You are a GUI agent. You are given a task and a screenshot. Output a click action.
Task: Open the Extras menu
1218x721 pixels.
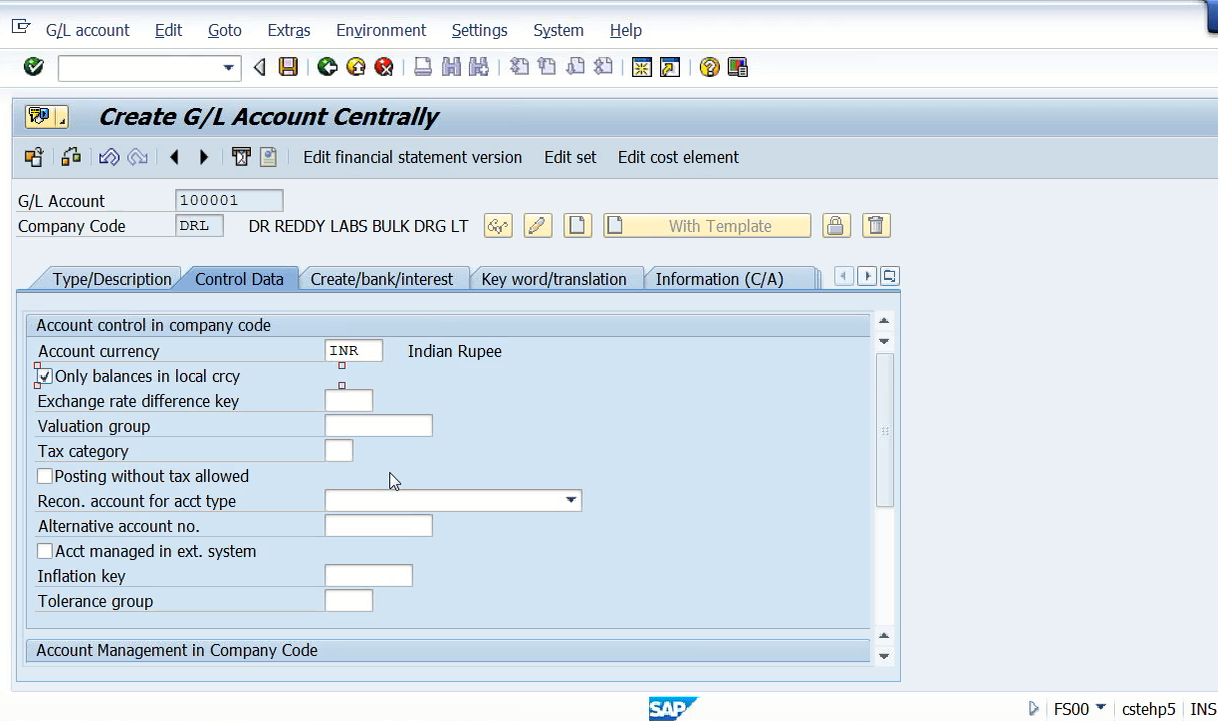[289, 30]
